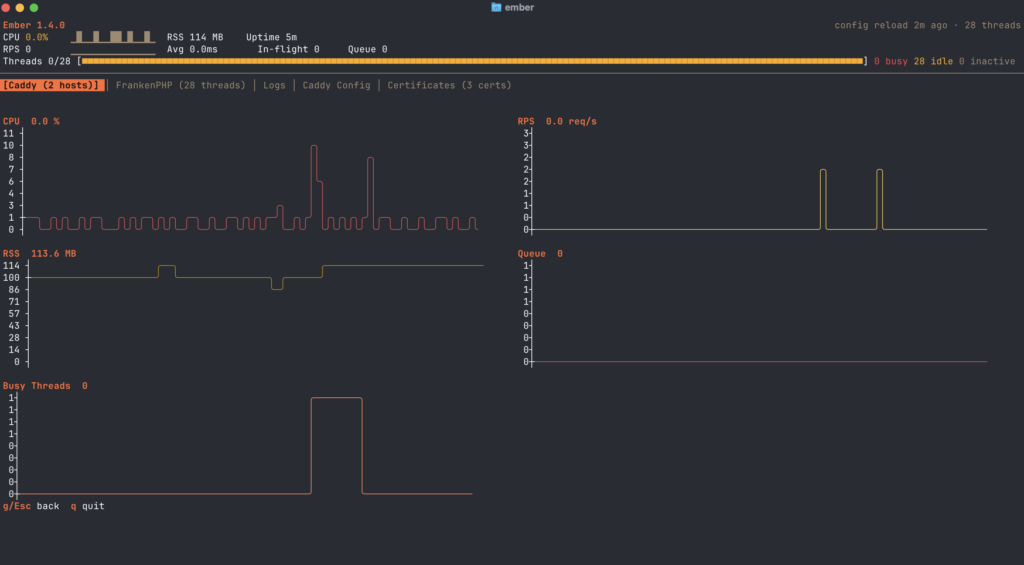Click the RSS 114 MB header stat

195,37
